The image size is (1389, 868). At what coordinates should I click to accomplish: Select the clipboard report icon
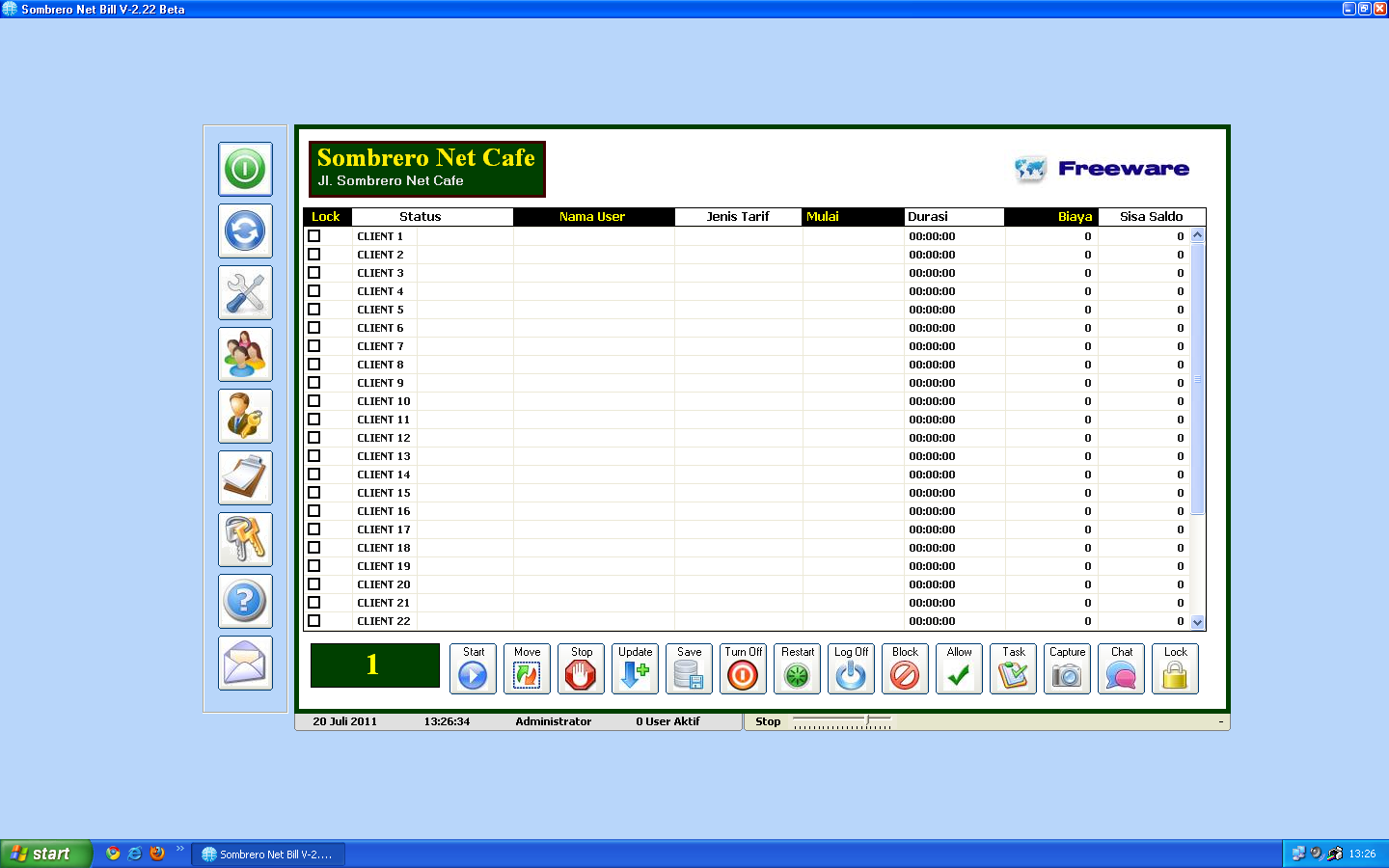[245, 477]
